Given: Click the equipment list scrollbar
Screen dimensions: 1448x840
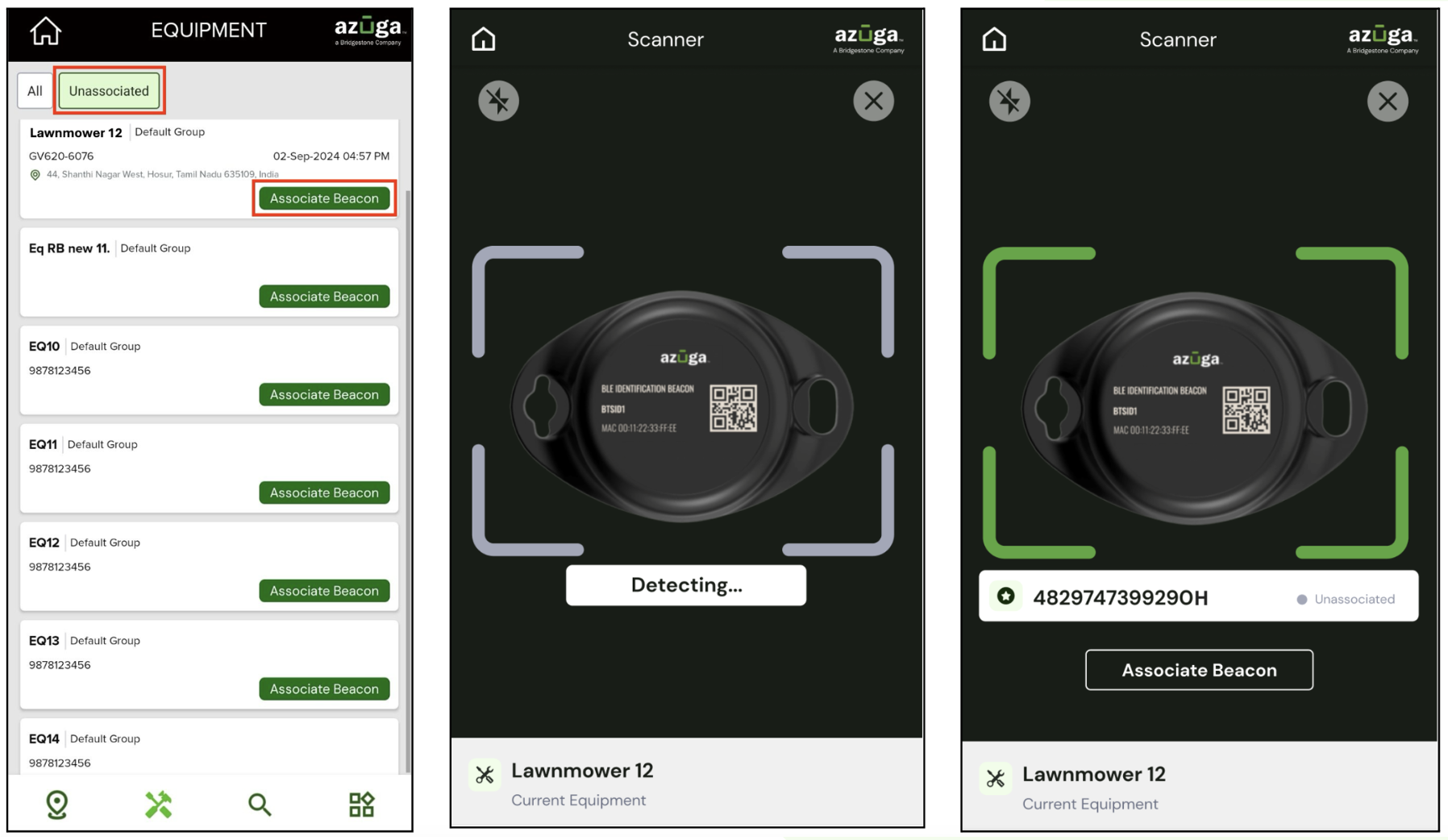Looking at the screenshot, I should pos(408,480).
